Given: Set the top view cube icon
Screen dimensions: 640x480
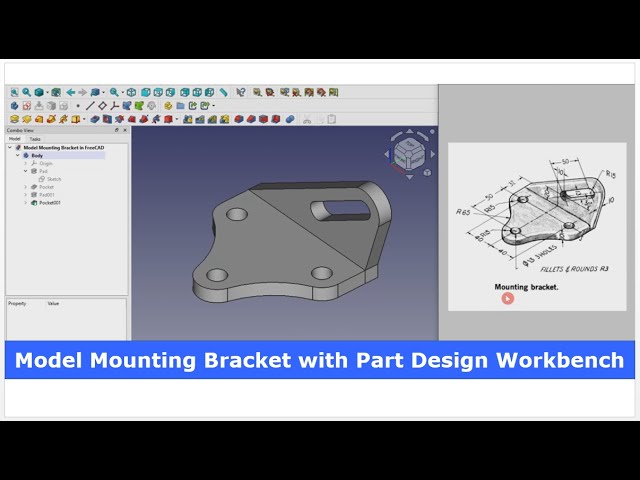Looking at the screenshot, I should pos(158,92).
